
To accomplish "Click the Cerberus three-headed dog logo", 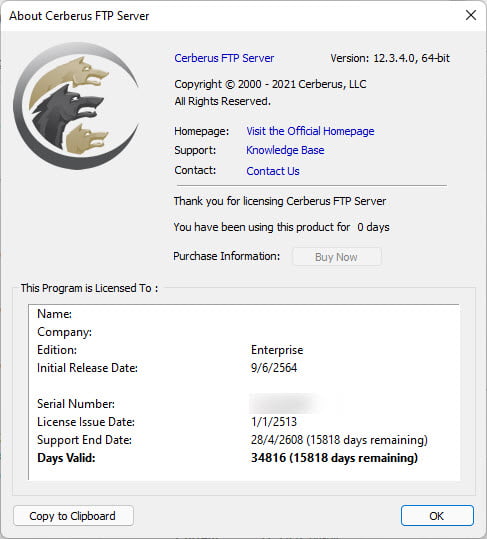I will [76, 106].
